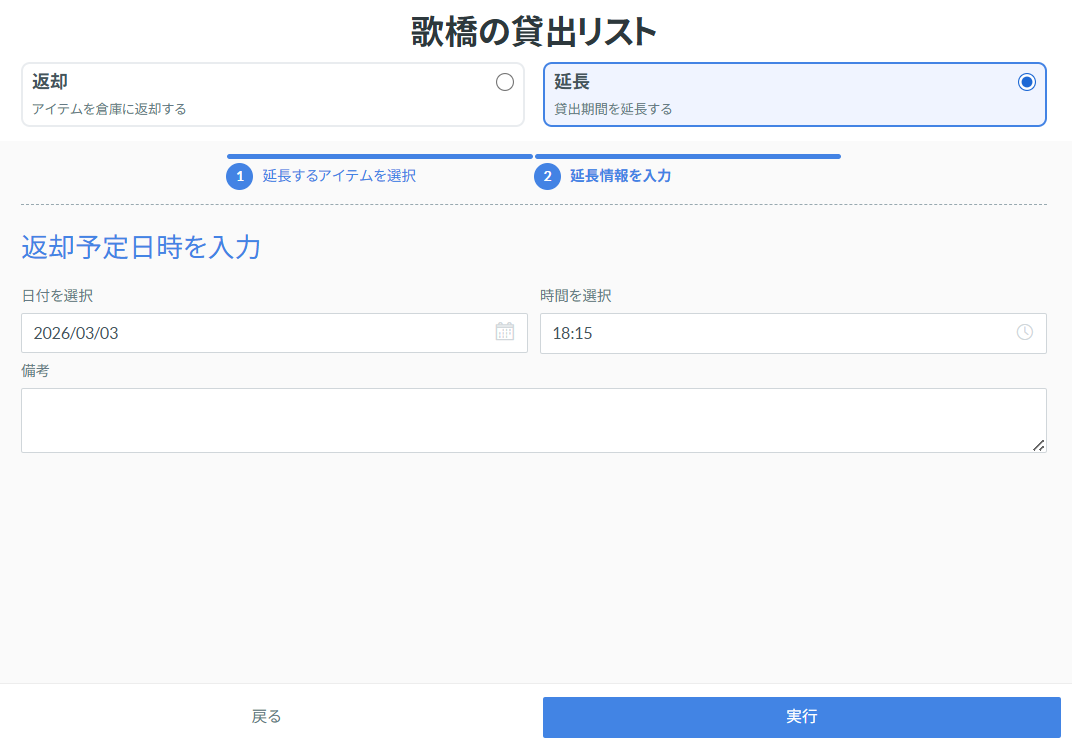Select the 返却 radio button

(505, 82)
